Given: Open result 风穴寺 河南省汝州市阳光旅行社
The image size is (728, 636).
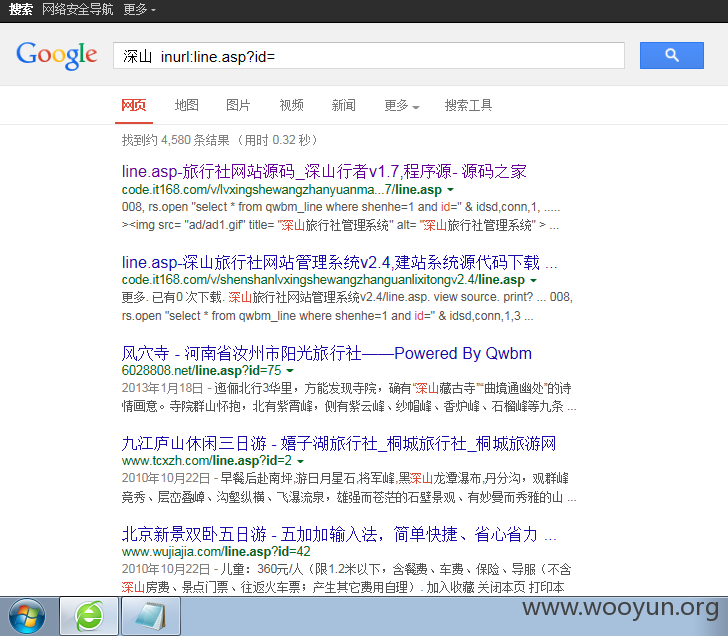Looking at the screenshot, I should (x=326, y=353).
